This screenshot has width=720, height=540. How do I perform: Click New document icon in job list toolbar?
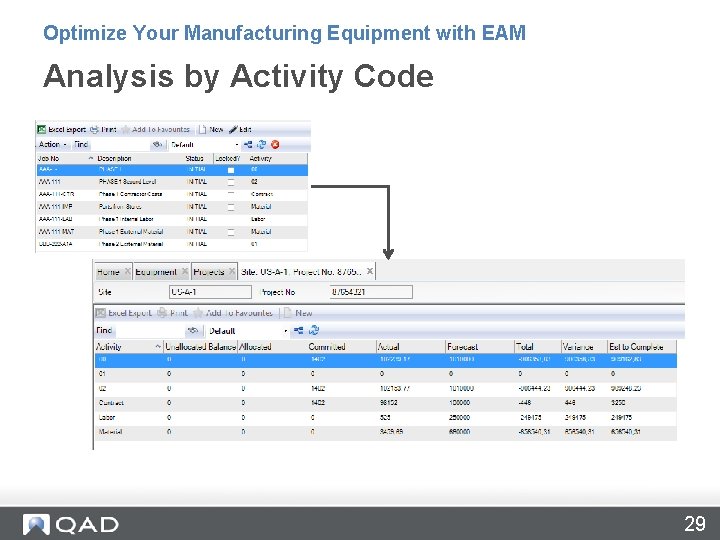click(x=202, y=129)
